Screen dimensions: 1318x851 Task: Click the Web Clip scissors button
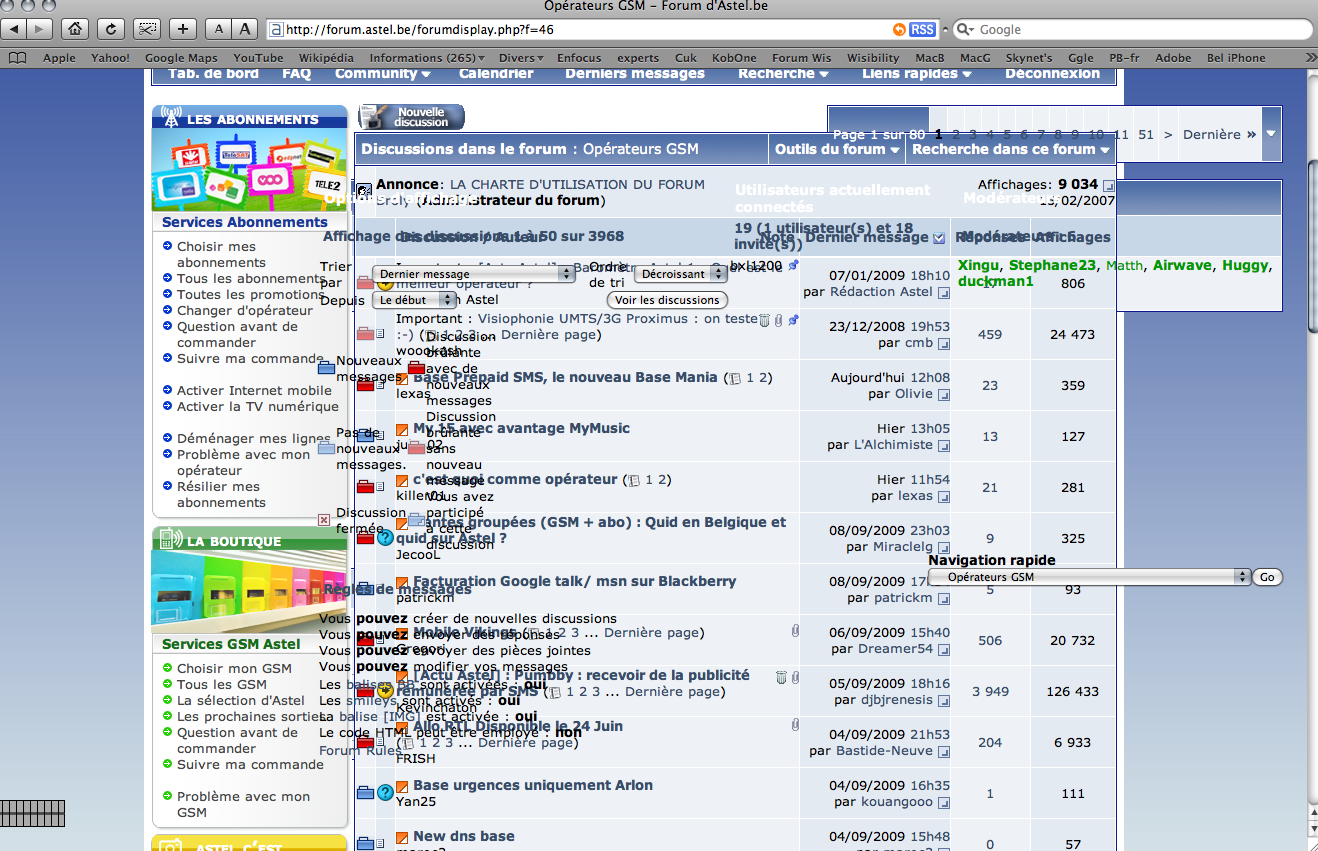(x=147, y=29)
